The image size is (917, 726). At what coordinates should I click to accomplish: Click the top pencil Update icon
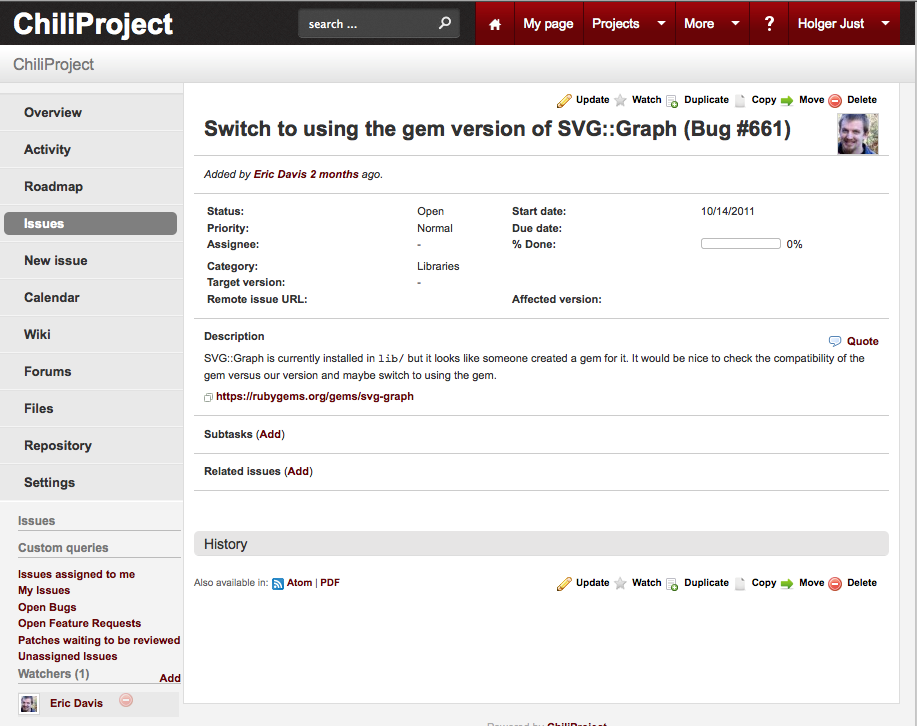[x=564, y=101]
